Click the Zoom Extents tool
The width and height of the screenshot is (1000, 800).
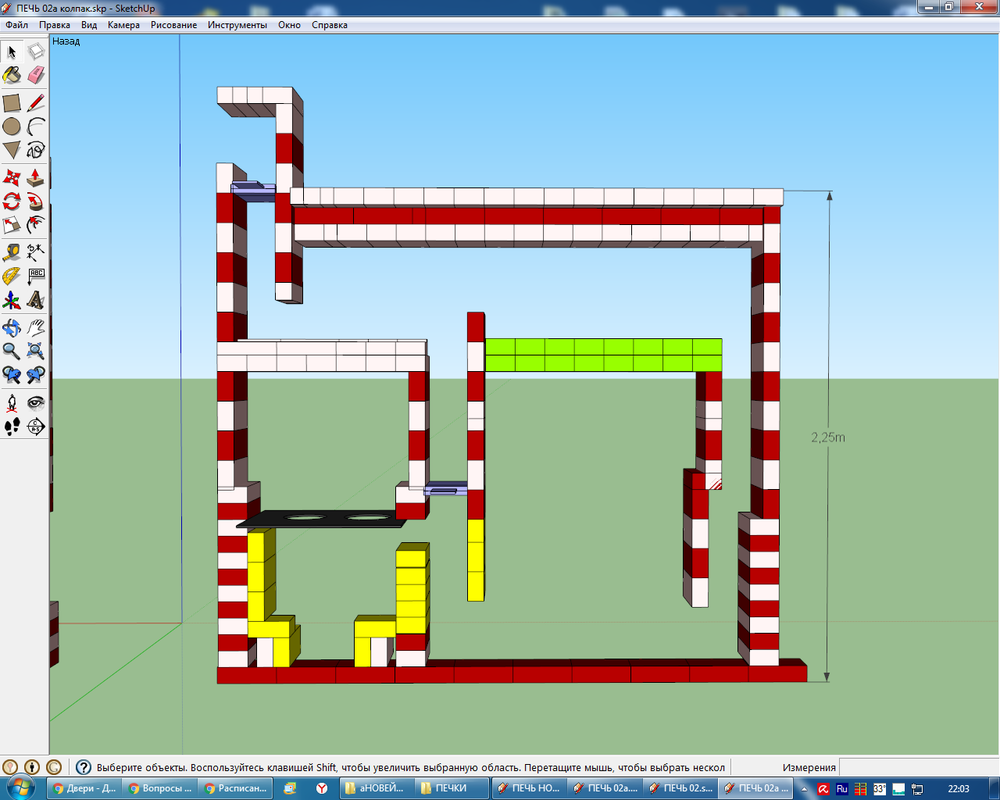click(33, 350)
